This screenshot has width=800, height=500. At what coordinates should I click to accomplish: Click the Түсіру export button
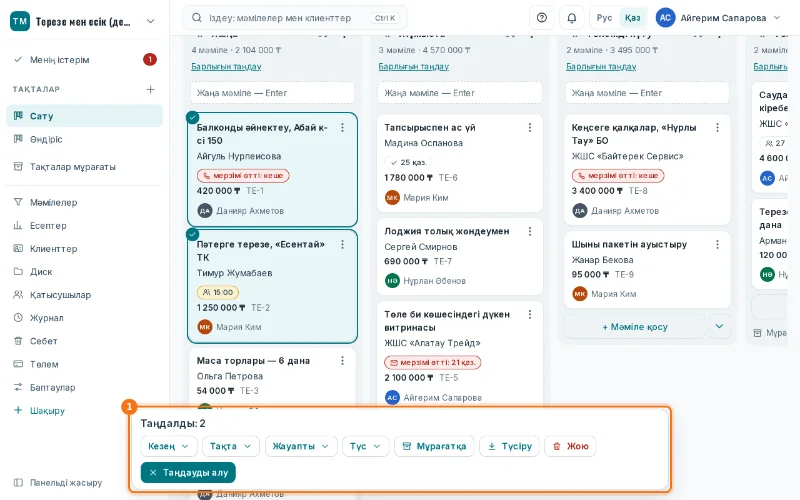pos(509,446)
